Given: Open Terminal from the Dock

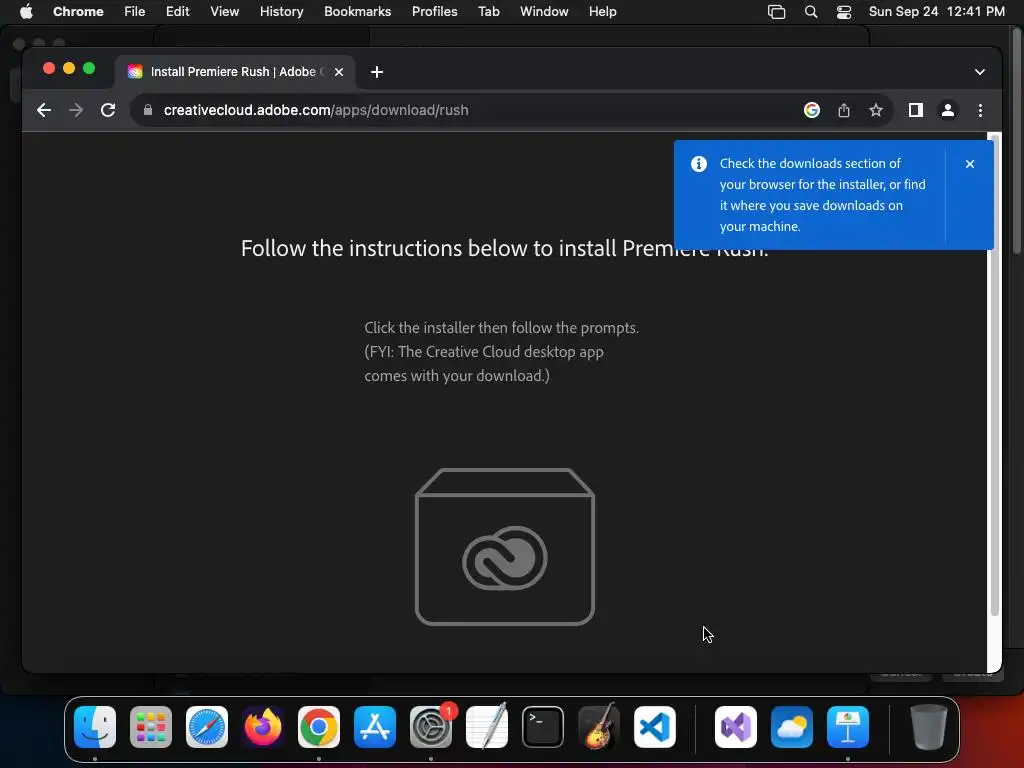Looking at the screenshot, I should click(x=543, y=727).
